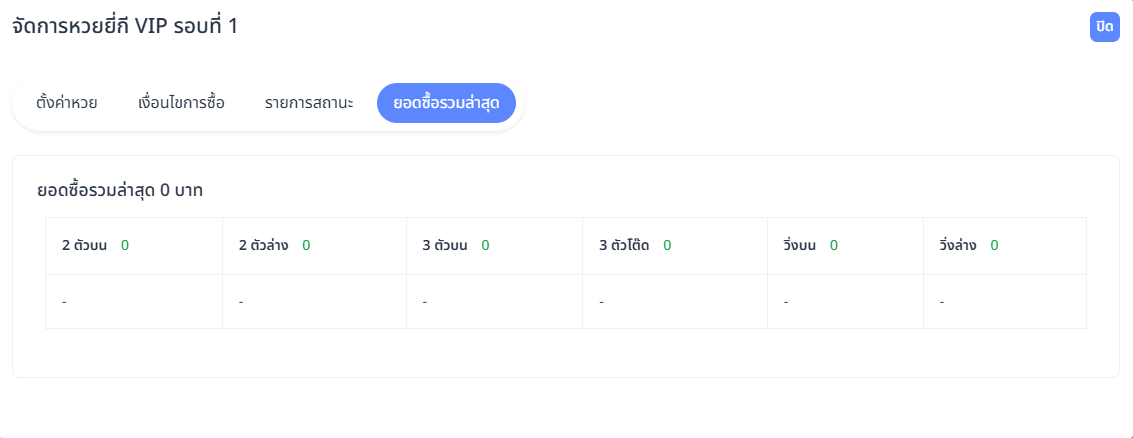This screenshot has height=438, width=1133.
Task: Open the ตั้งค่าหวย tab
Action: pos(67,103)
